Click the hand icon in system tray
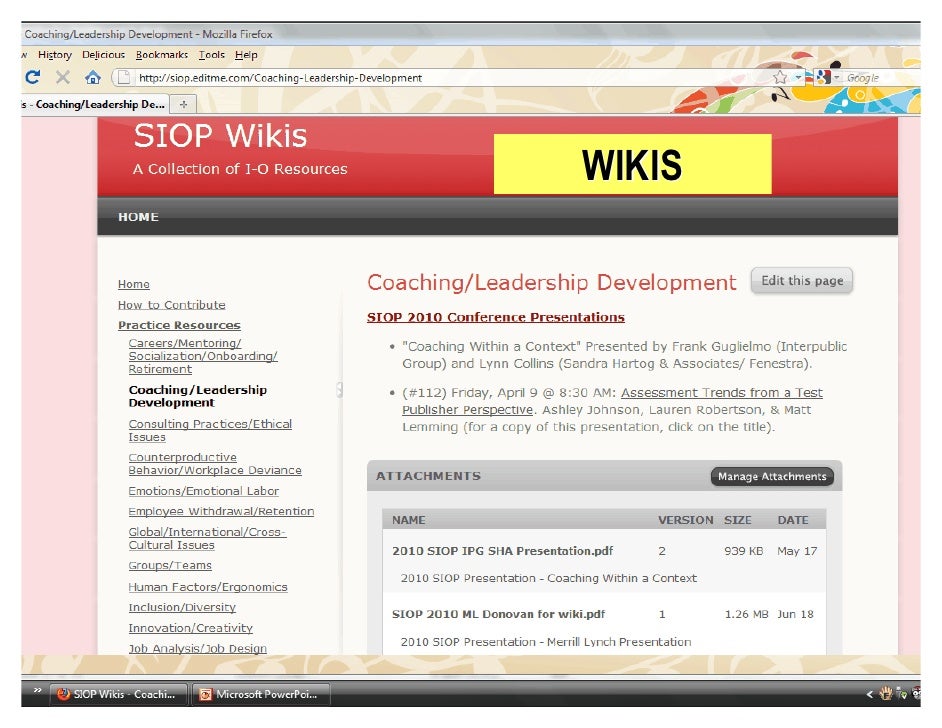Image resolution: width=942 pixels, height=728 pixels. tap(886, 694)
